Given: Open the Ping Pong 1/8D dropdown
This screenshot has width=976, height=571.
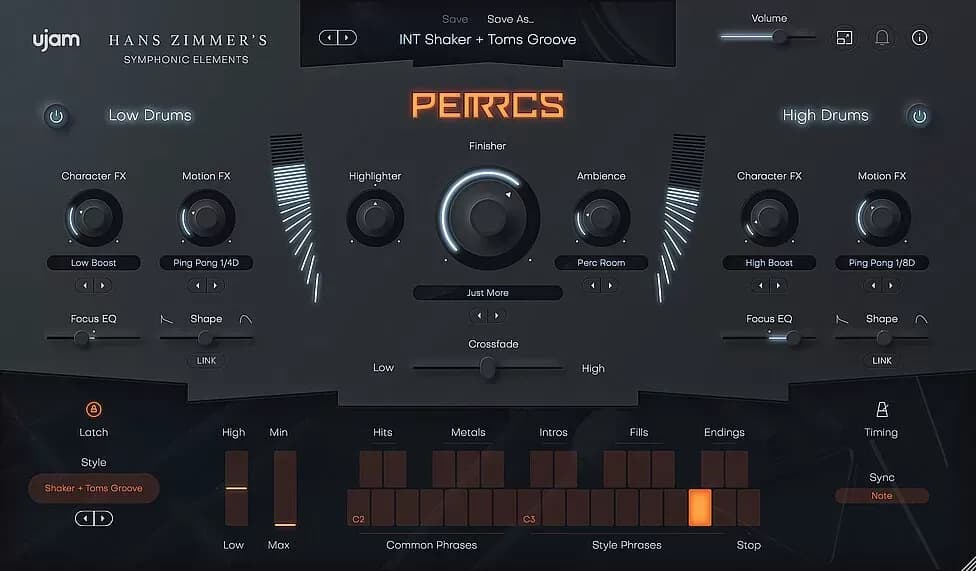Looking at the screenshot, I should pyautogui.click(x=882, y=263).
